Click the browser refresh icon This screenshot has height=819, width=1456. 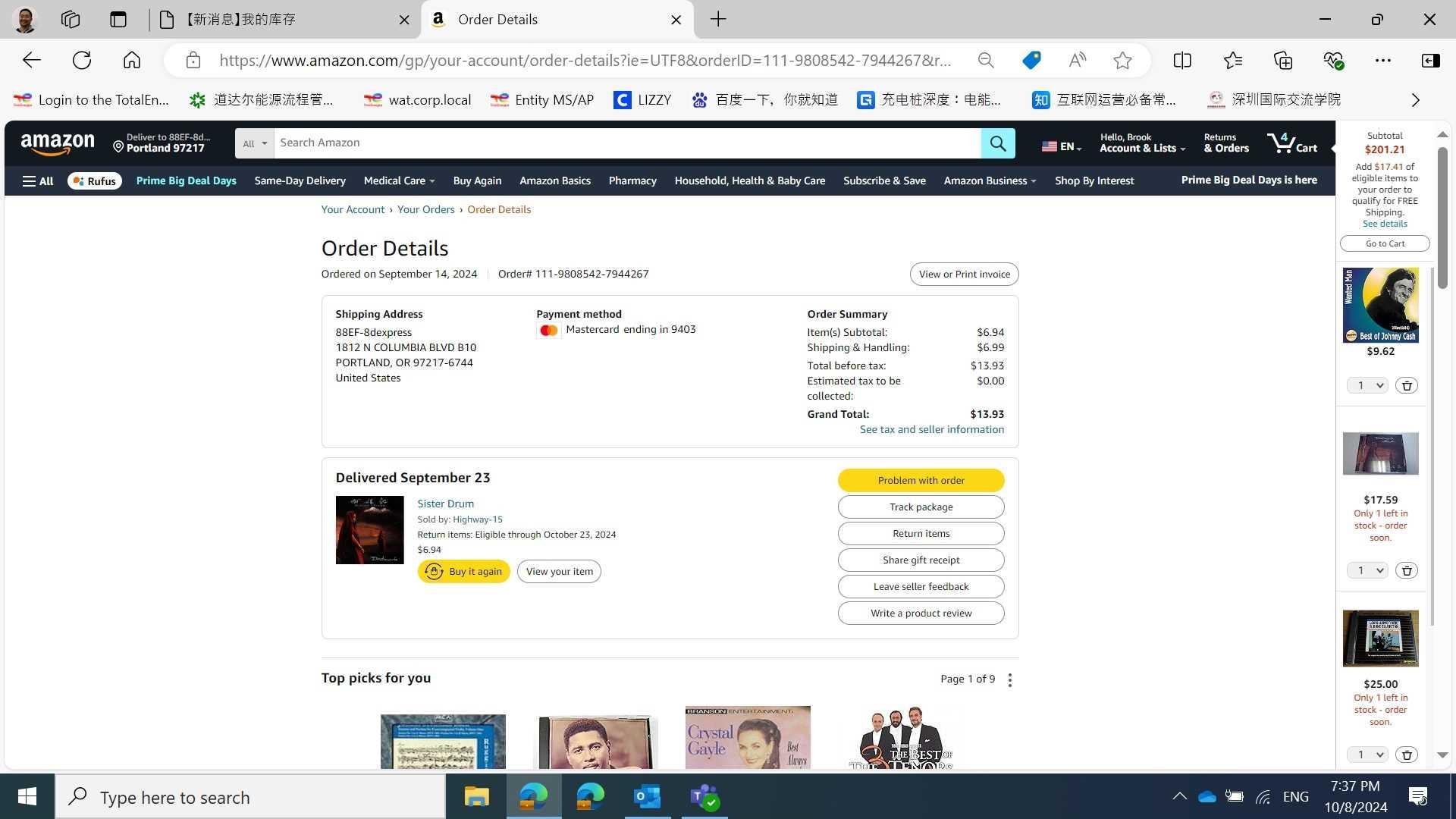pyautogui.click(x=82, y=61)
